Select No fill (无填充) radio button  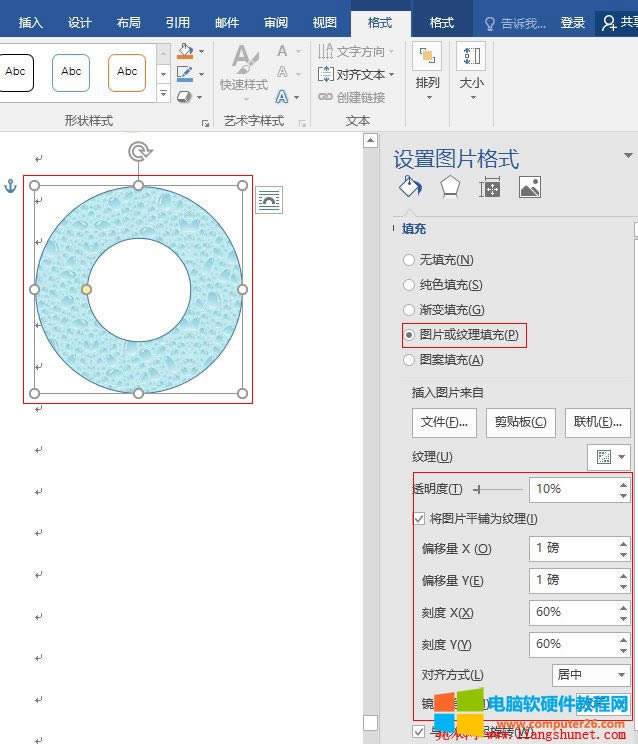click(x=408, y=260)
